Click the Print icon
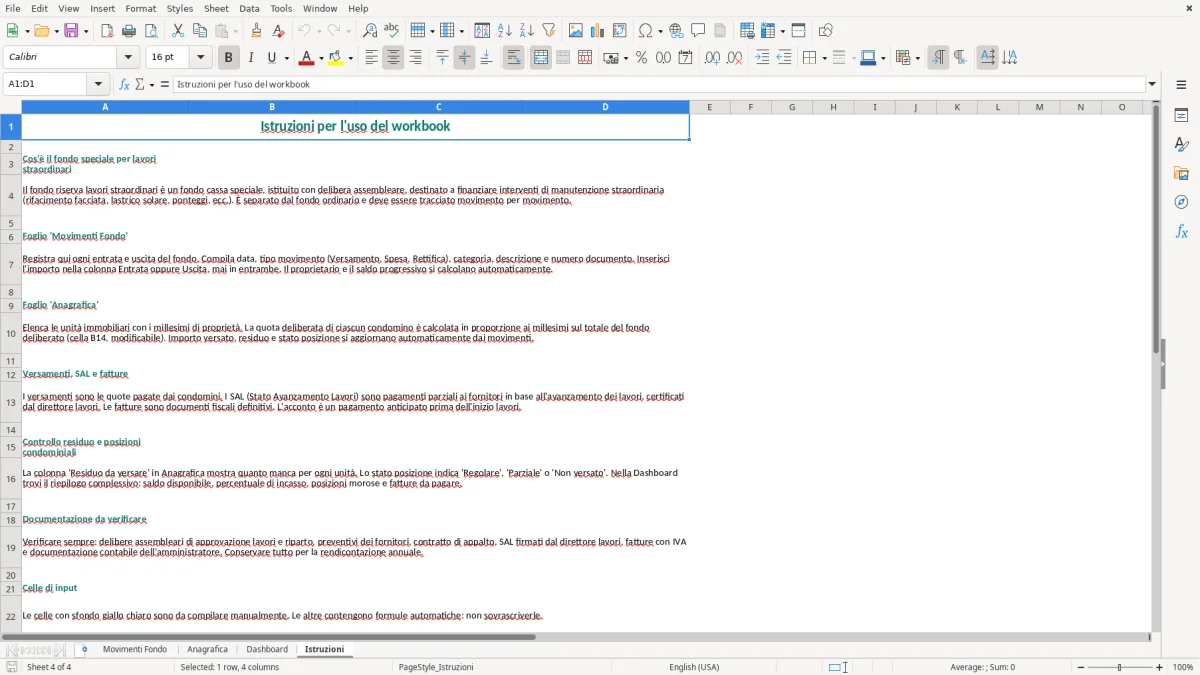Image resolution: width=1200 pixels, height=675 pixels. 129,31
